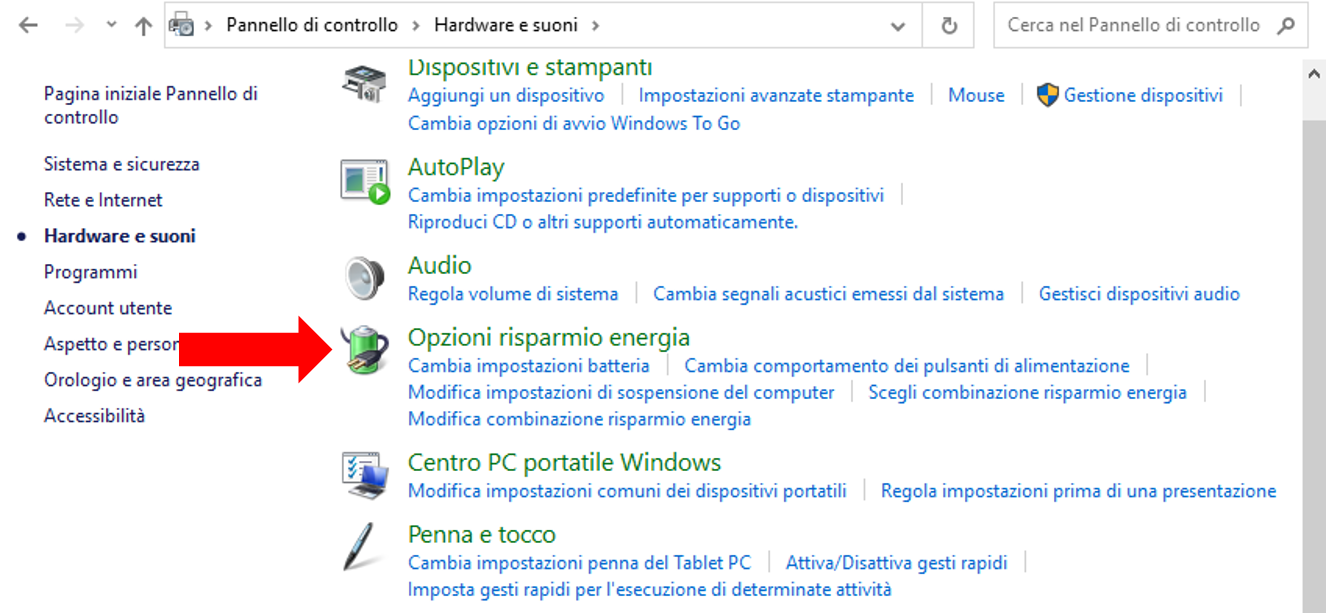Select Sistema e sicurezza in the sidebar
The image size is (1326, 613).
[x=122, y=164]
